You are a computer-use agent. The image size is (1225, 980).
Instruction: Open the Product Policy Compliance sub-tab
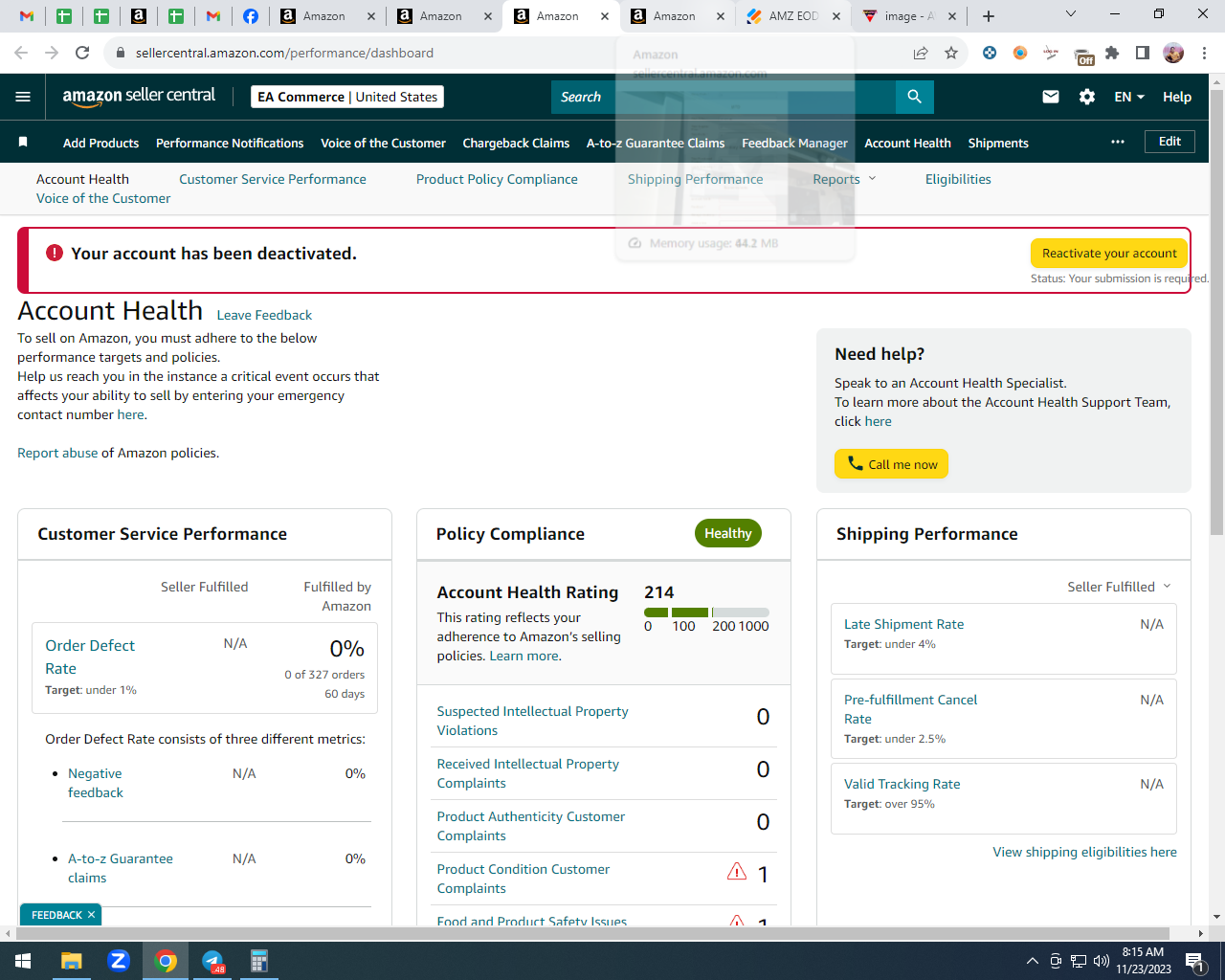497,179
